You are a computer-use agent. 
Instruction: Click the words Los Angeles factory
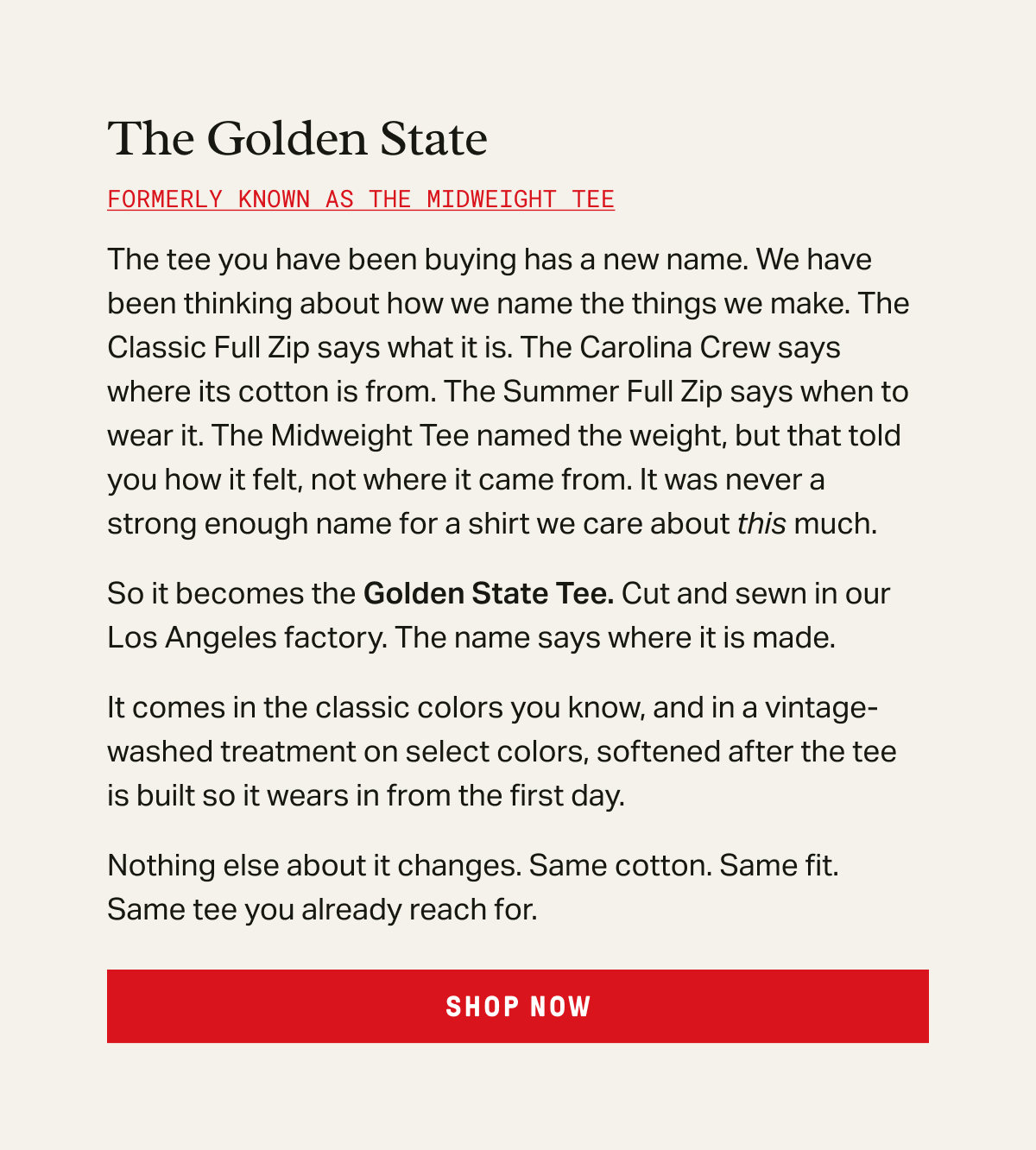tap(246, 637)
